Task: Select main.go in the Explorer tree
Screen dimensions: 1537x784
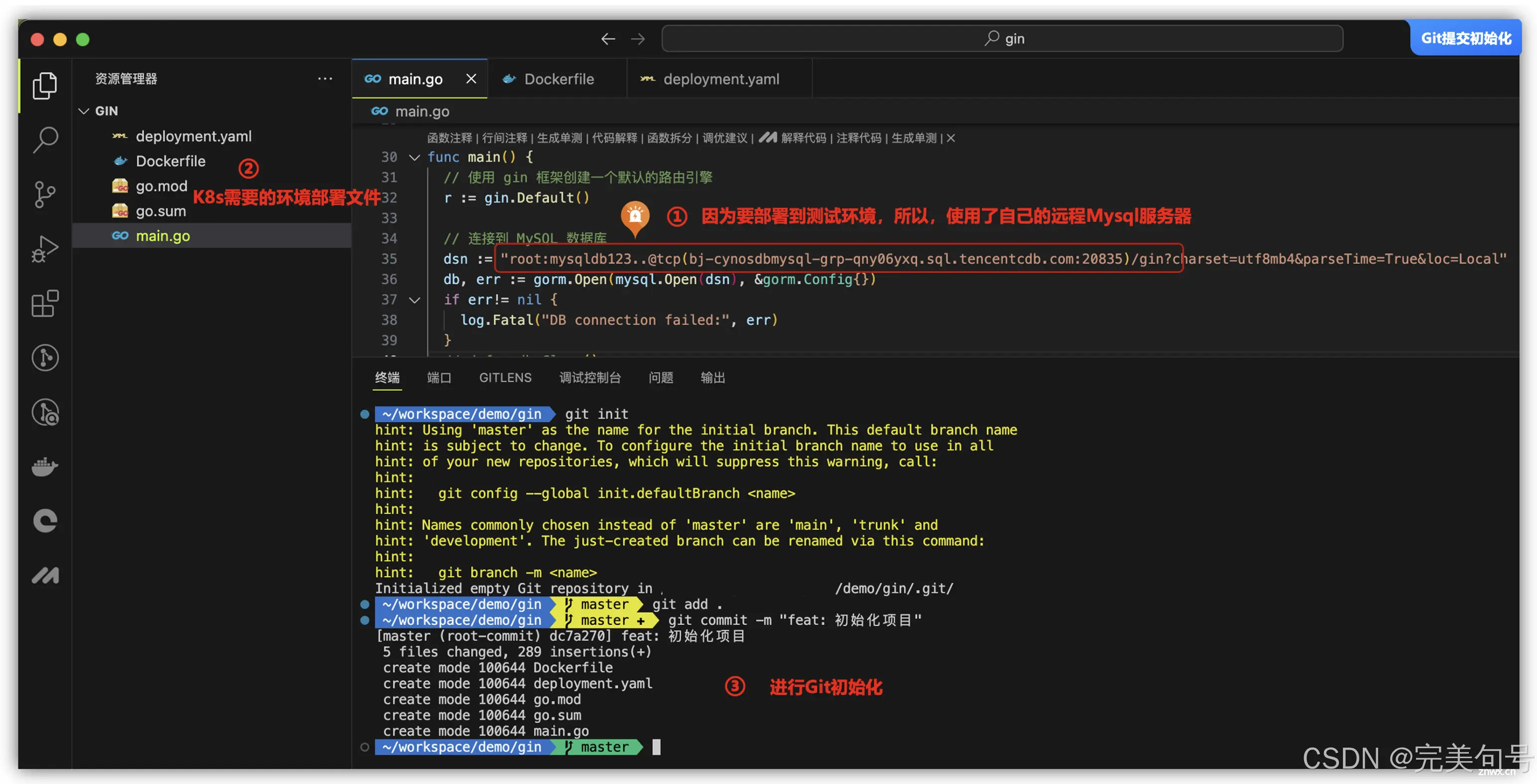Action: coord(211,236)
